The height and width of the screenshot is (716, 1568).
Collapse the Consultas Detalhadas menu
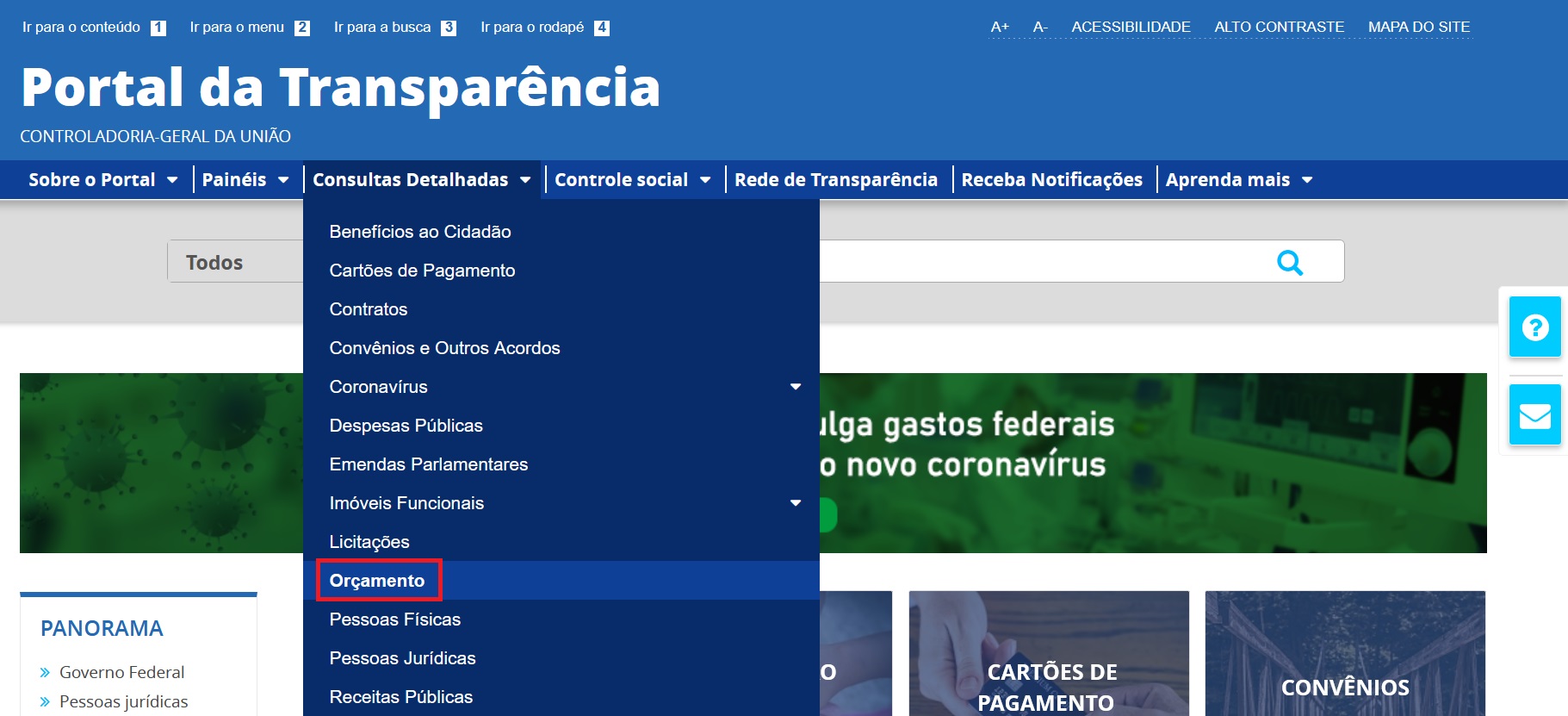422,180
